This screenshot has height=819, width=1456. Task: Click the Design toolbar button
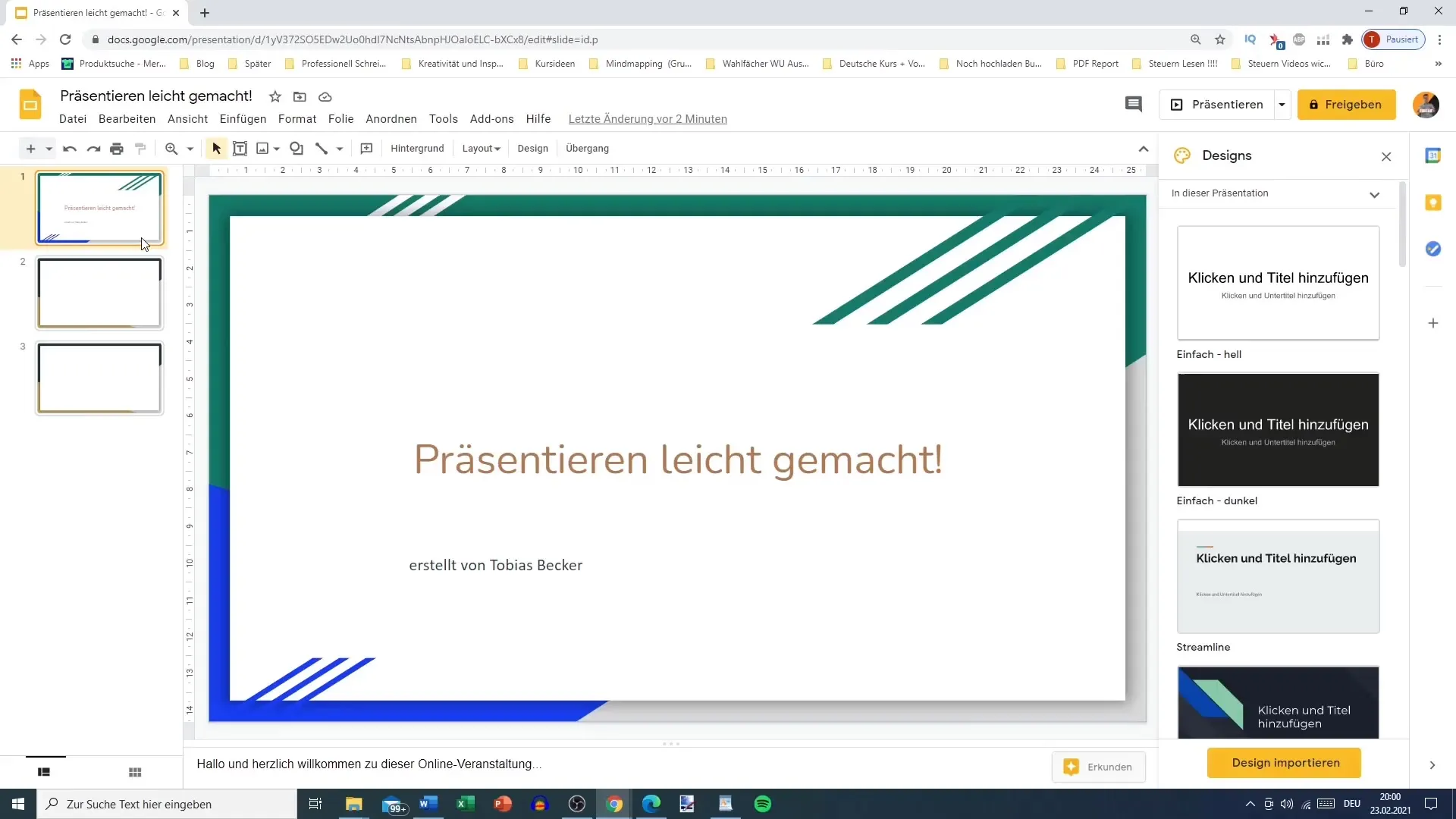click(532, 149)
